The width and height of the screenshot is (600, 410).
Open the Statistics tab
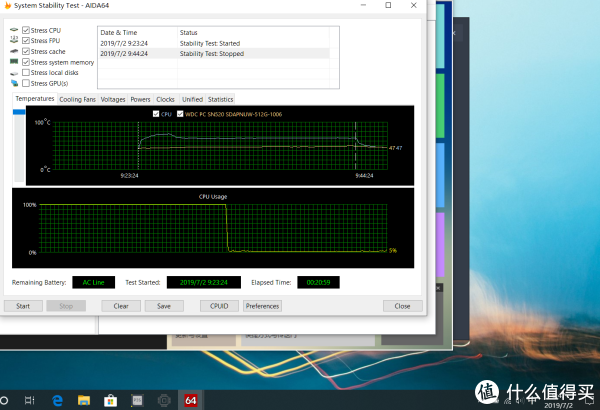pos(220,100)
